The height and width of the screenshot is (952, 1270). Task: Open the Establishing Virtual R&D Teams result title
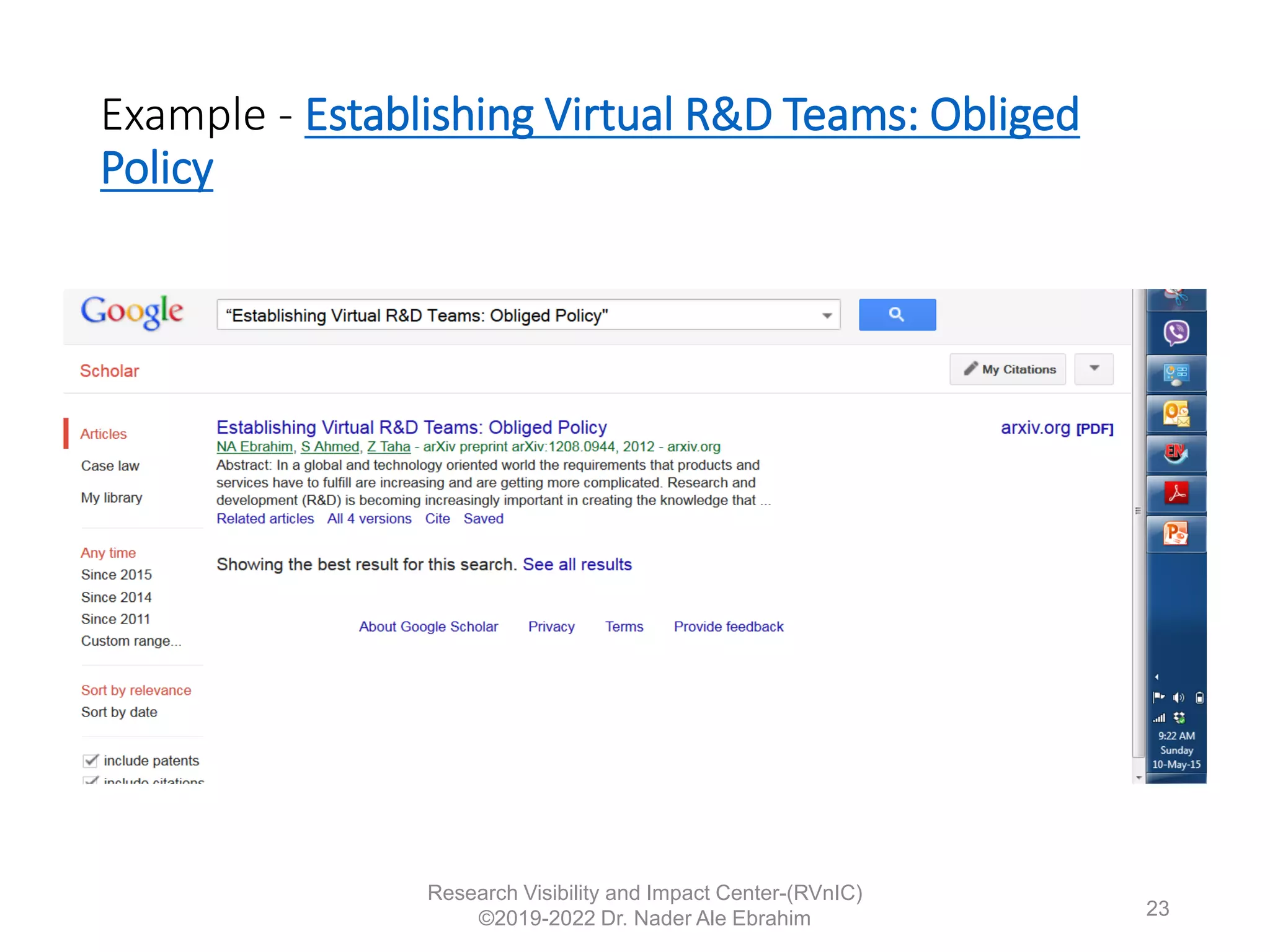pyautogui.click(x=412, y=427)
